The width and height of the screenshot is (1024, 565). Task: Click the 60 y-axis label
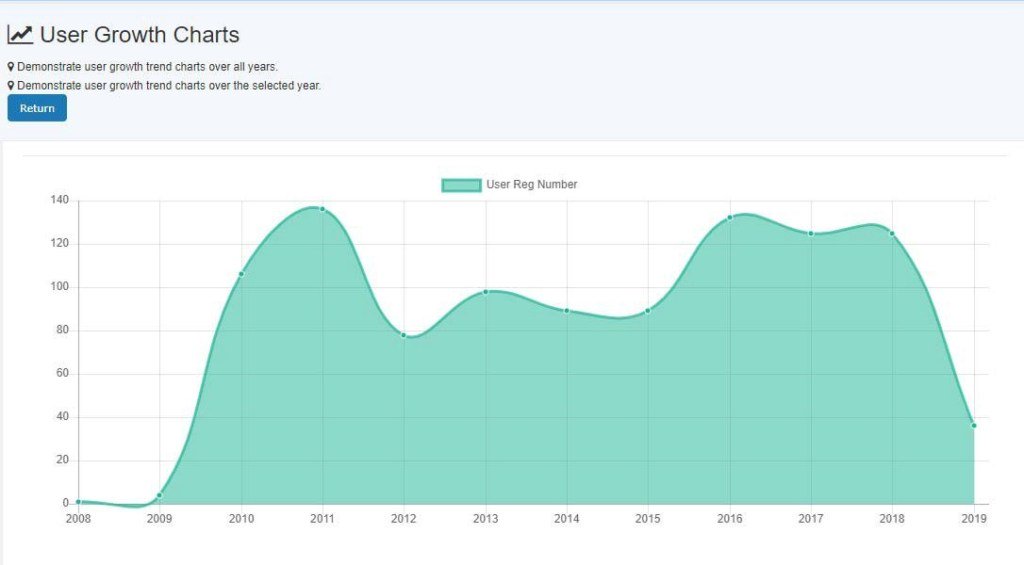[x=63, y=373]
